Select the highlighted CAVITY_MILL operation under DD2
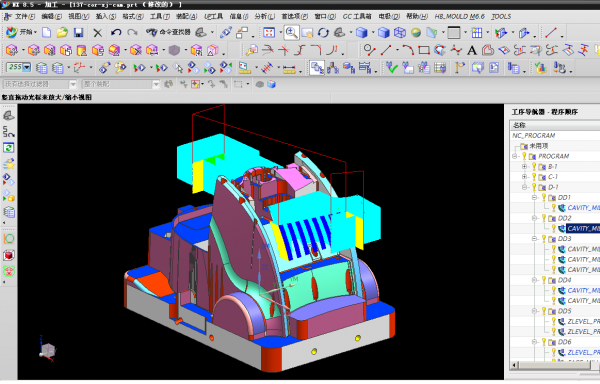The height and width of the screenshot is (384, 600). pos(583,228)
